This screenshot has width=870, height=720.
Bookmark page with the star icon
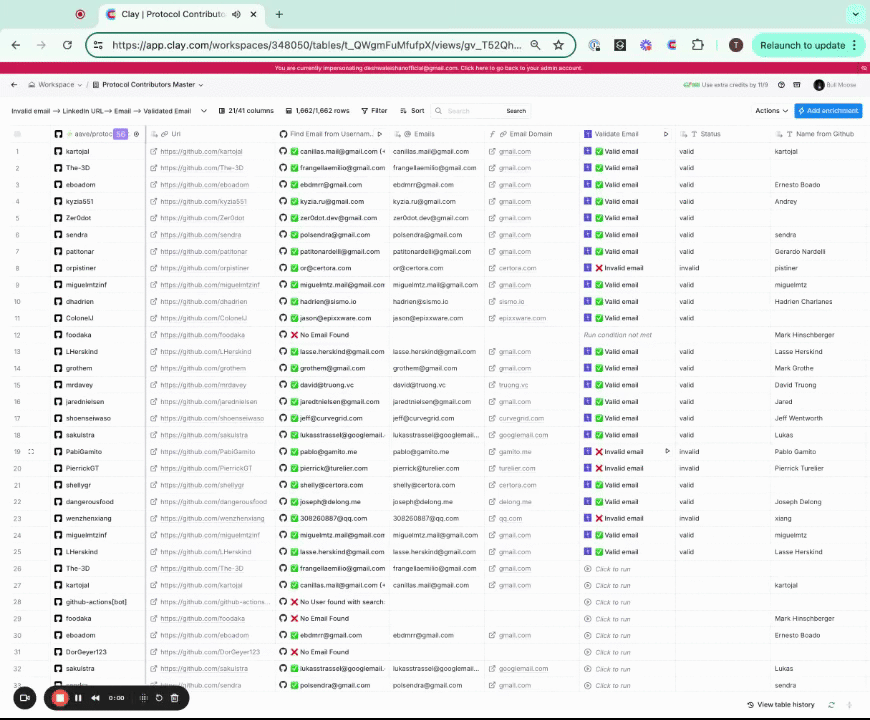coord(558,45)
